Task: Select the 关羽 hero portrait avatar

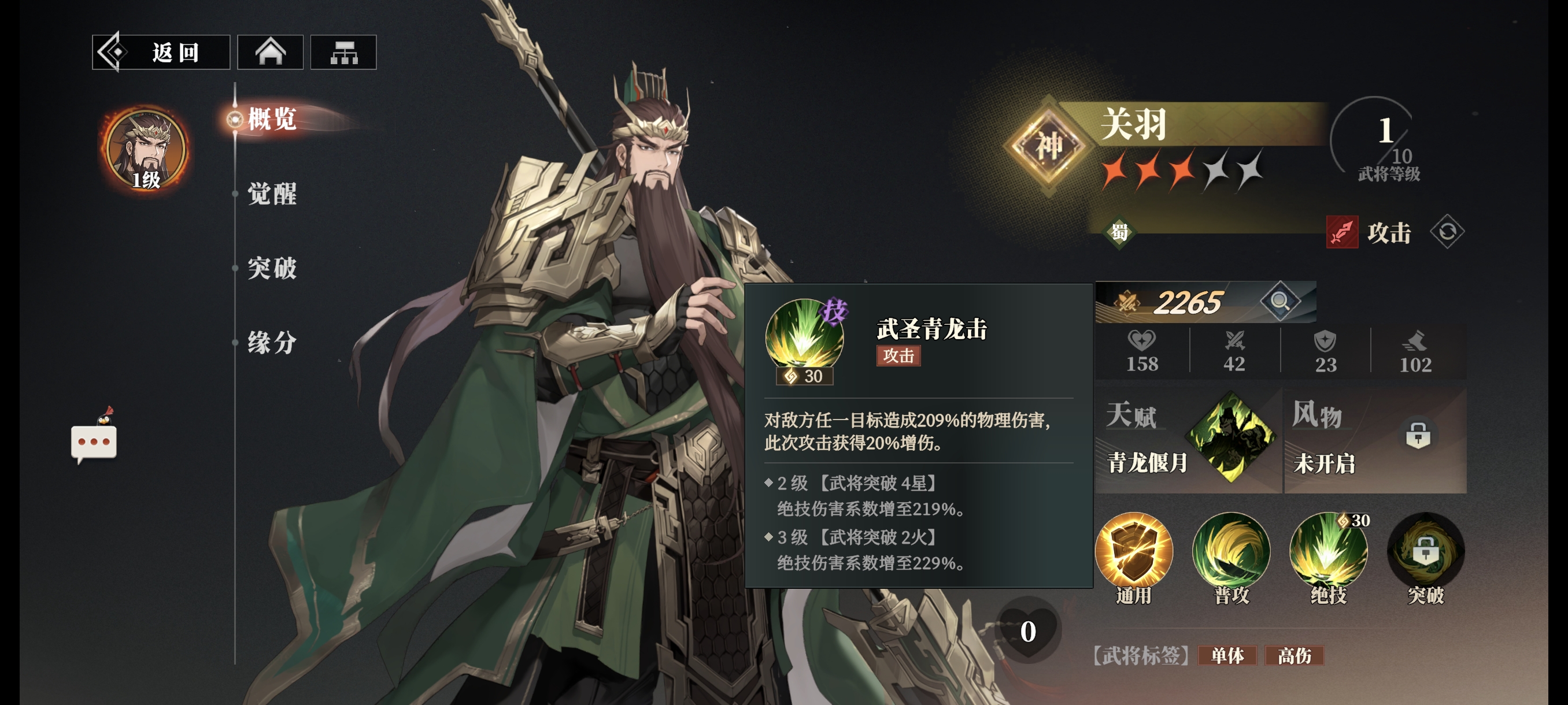Action: (x=146, y=149)
